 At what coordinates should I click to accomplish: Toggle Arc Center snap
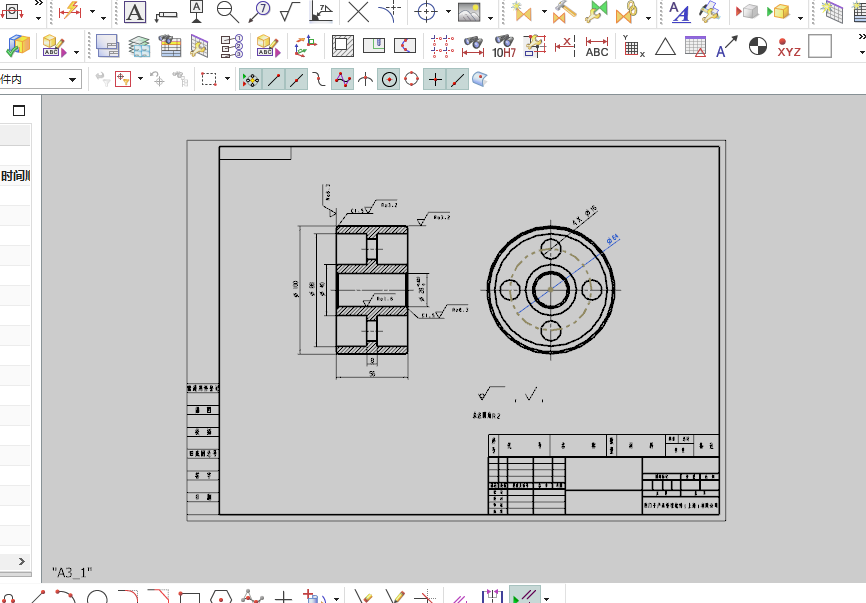tap(389, 80)
